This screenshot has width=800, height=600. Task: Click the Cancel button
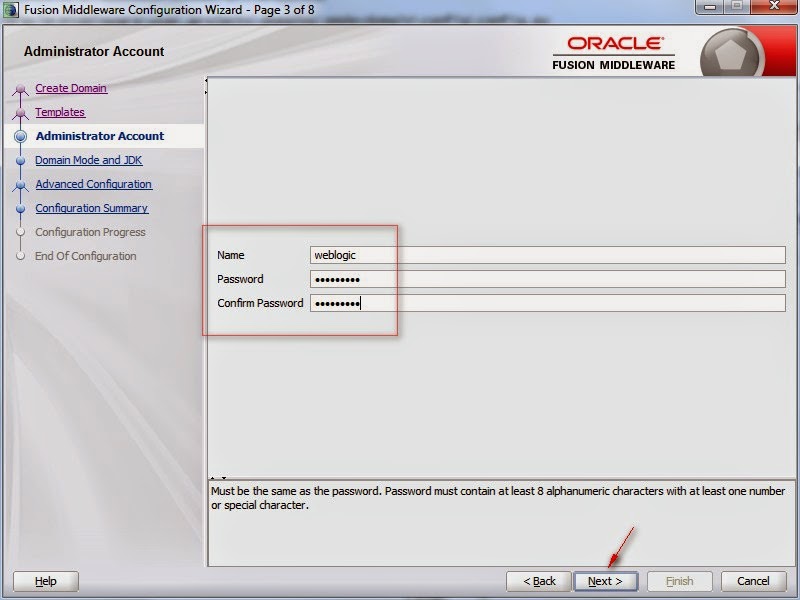754,581
